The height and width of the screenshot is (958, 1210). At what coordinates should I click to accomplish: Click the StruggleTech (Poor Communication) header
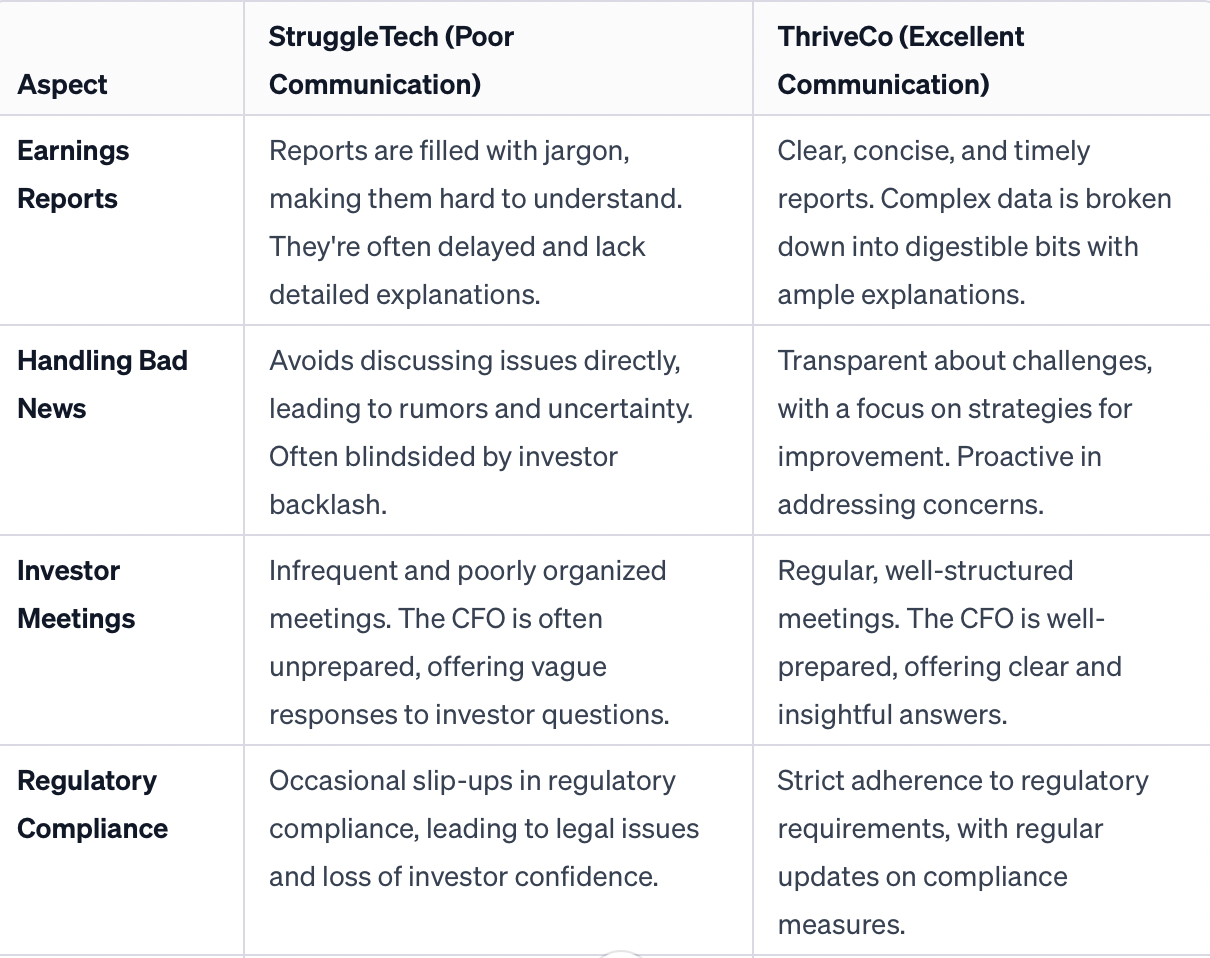point(391,61)
